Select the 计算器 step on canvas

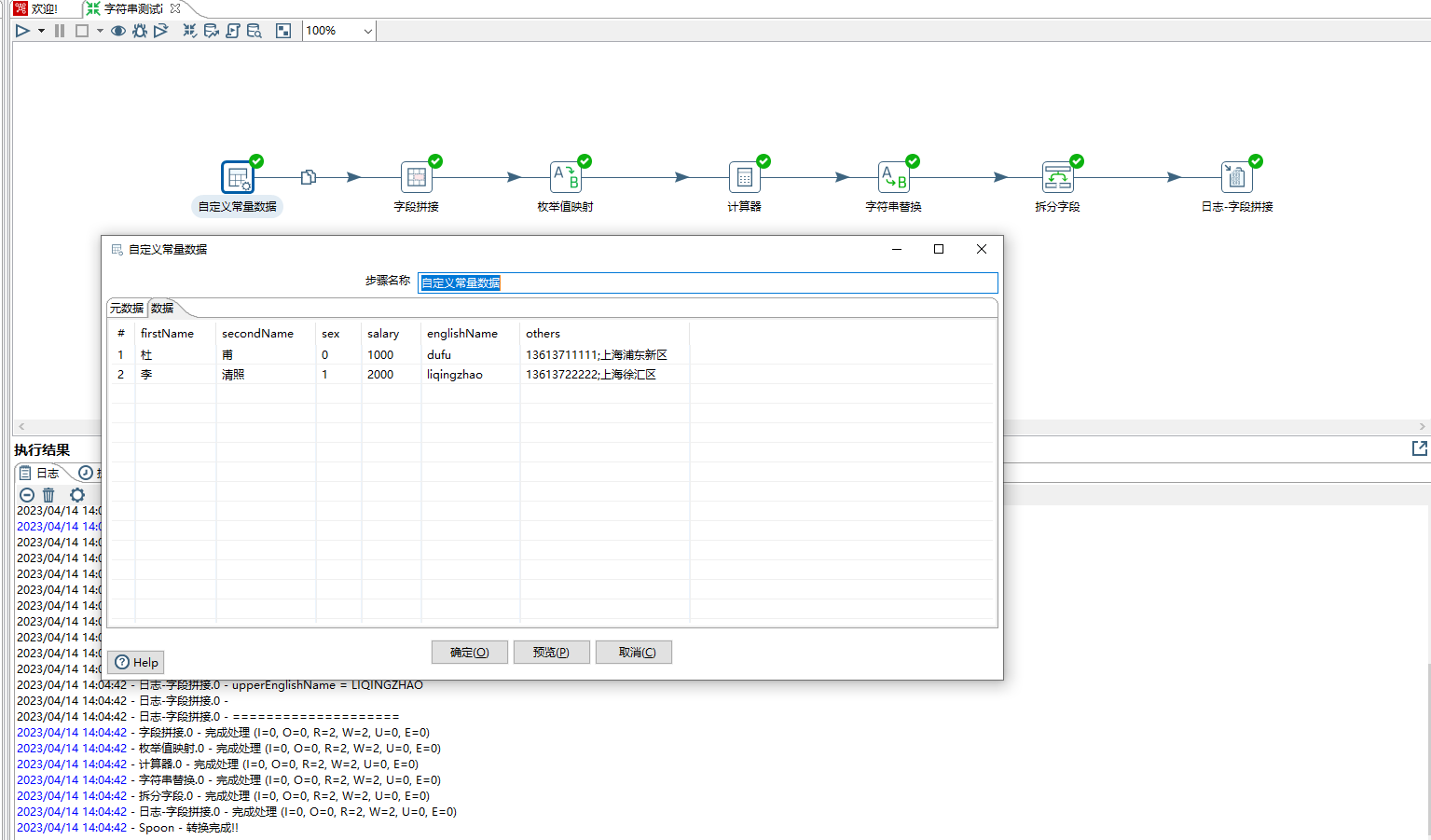pyautogui.click(x=744, y=177)
